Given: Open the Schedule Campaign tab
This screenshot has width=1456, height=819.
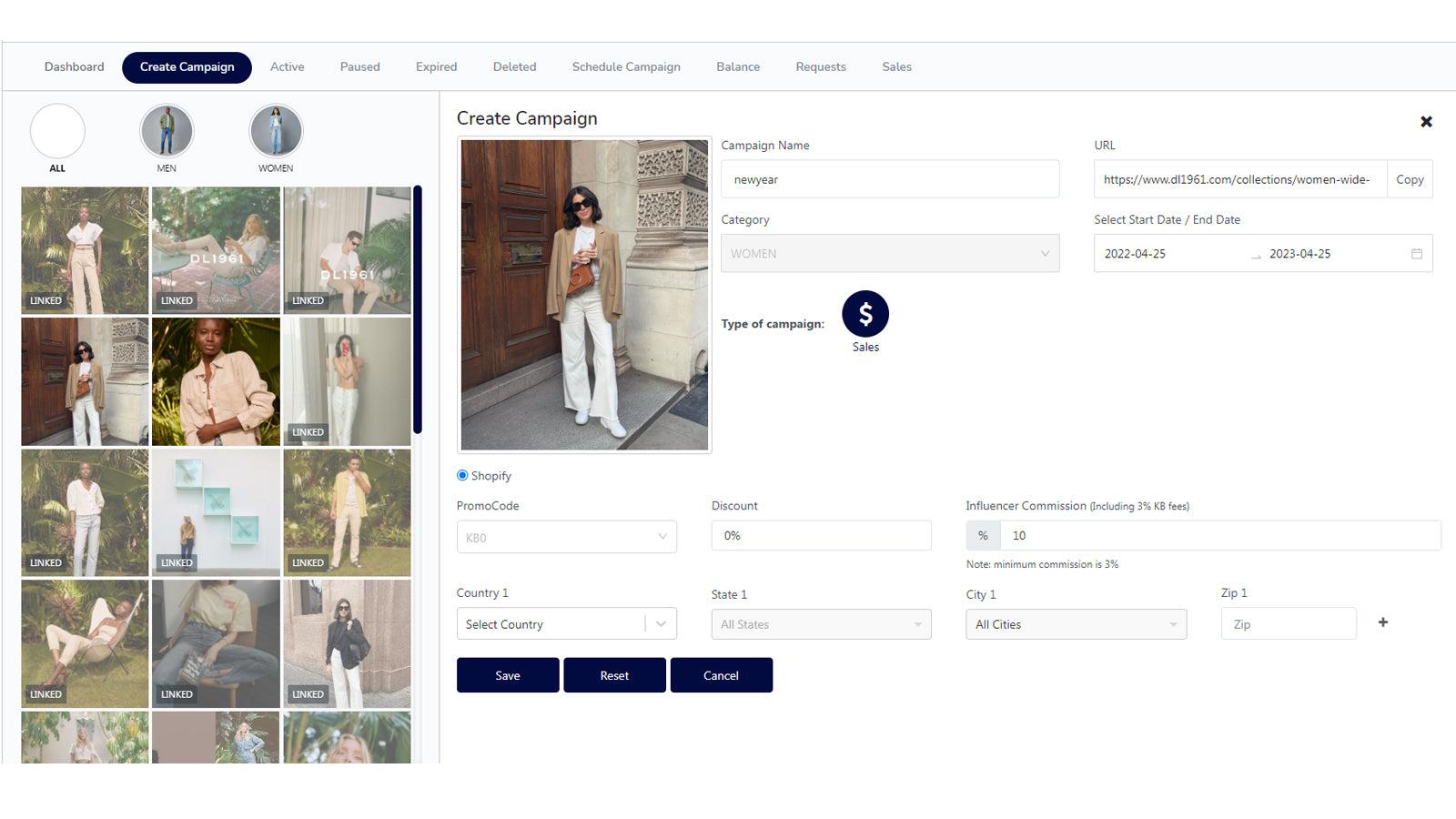Looking at the screenshot, I should click(626, 66).
